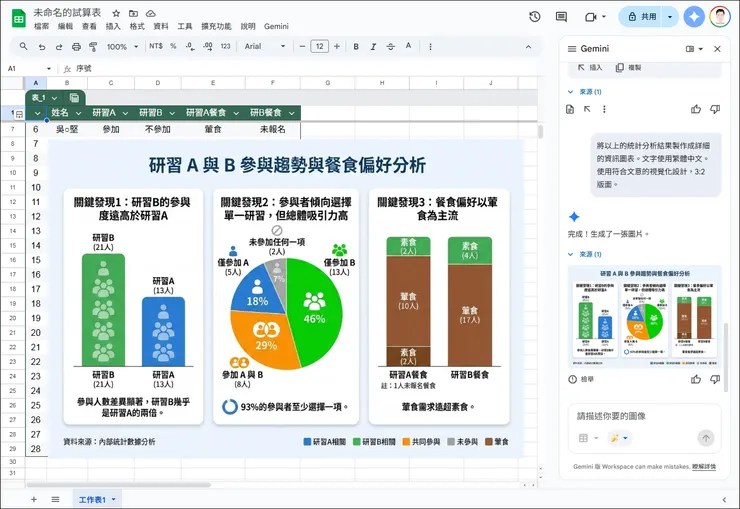The width and height of the screenshot is (740, 509).
Task: Click the 檢舉 report button
Action: (581, 379)
